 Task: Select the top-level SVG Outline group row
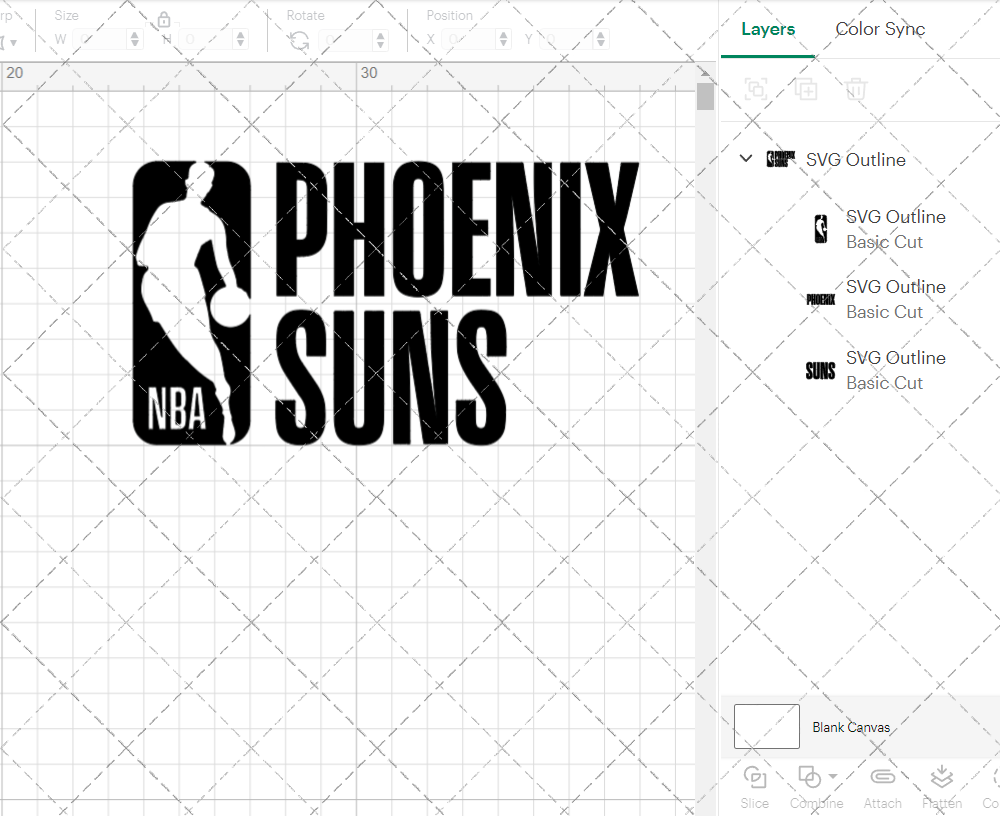coord(860,159)
